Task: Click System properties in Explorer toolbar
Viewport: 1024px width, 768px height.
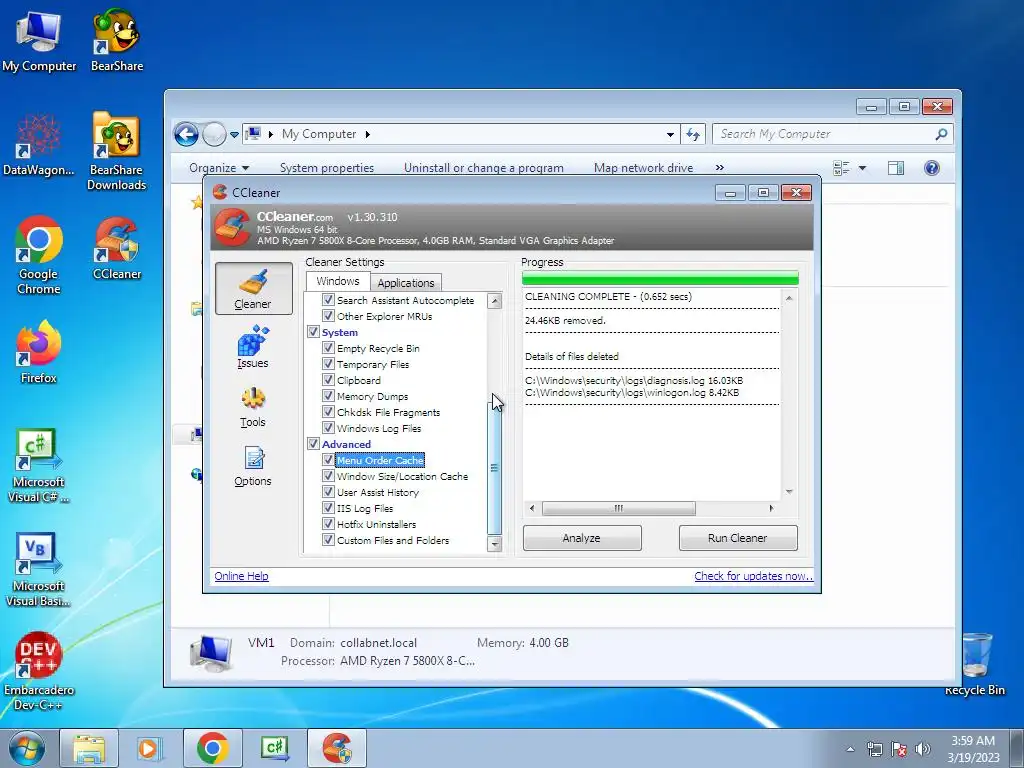Action: point(327,168)
